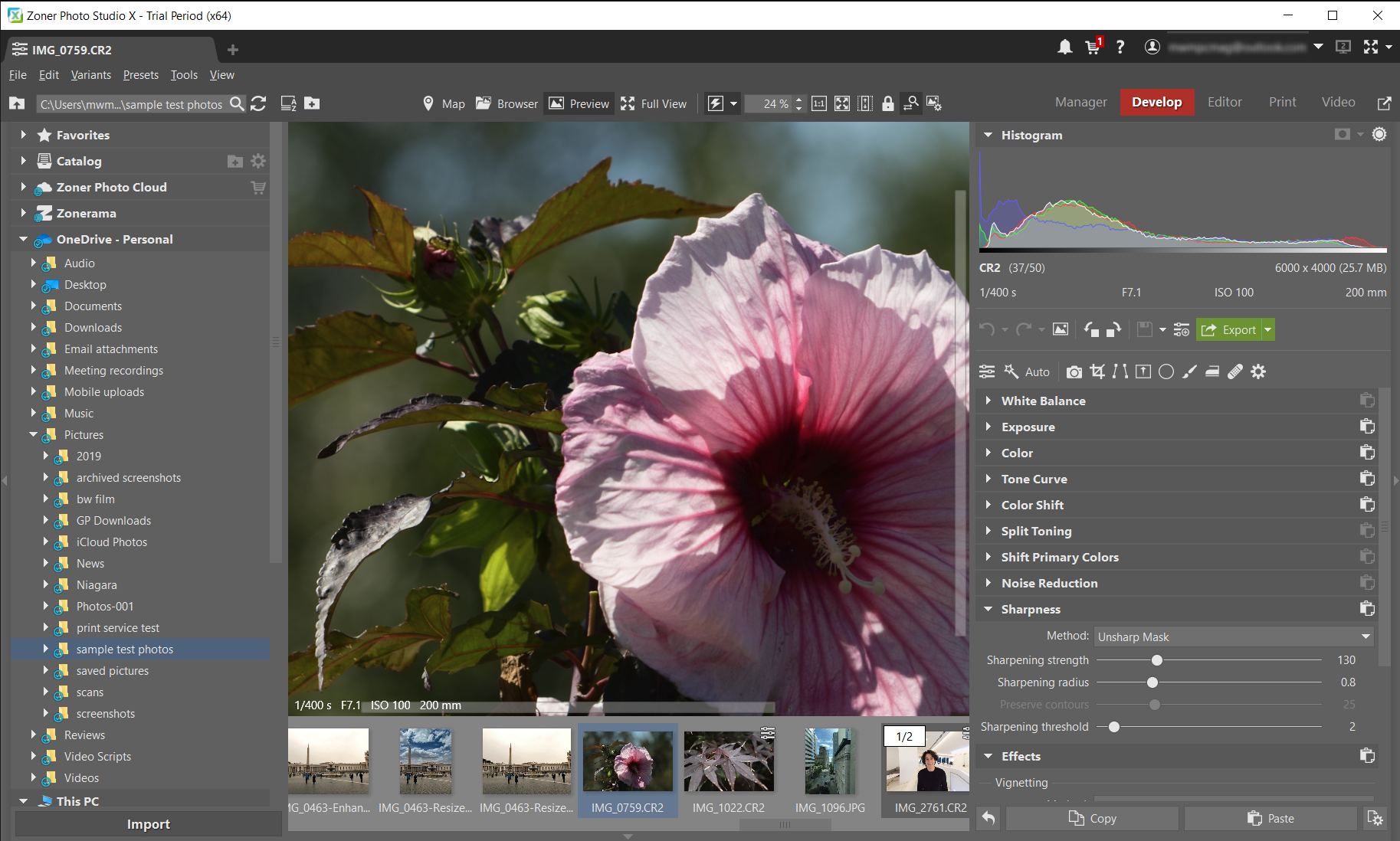Open the sharpening Method dropdown
Image resolution: width=1400 pixels, height=841 pixels.
[x=1232, y=636]
